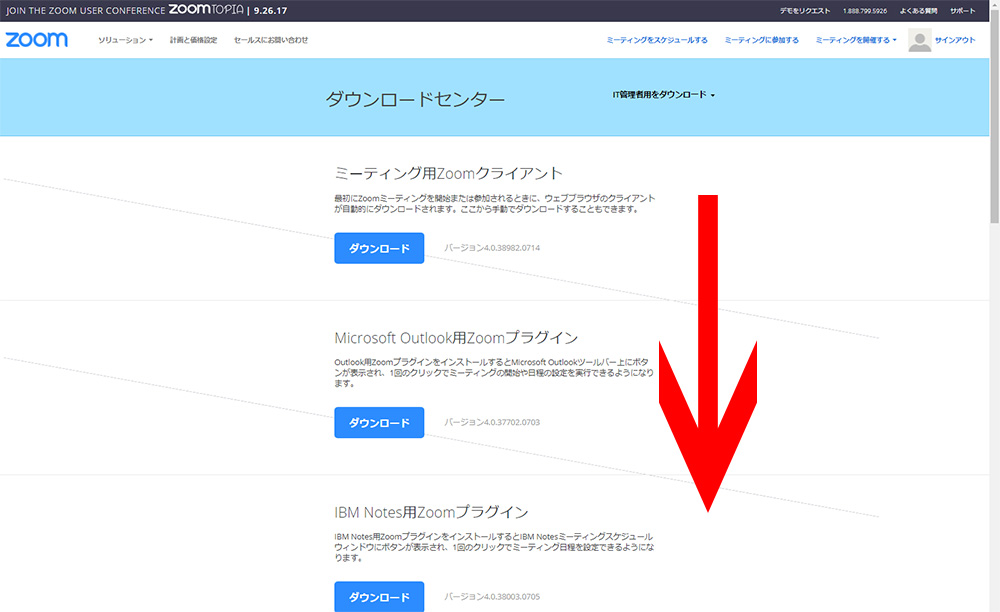Open サポート link in top bar
Screen dimensions: 1000x612
pos(962,10)
